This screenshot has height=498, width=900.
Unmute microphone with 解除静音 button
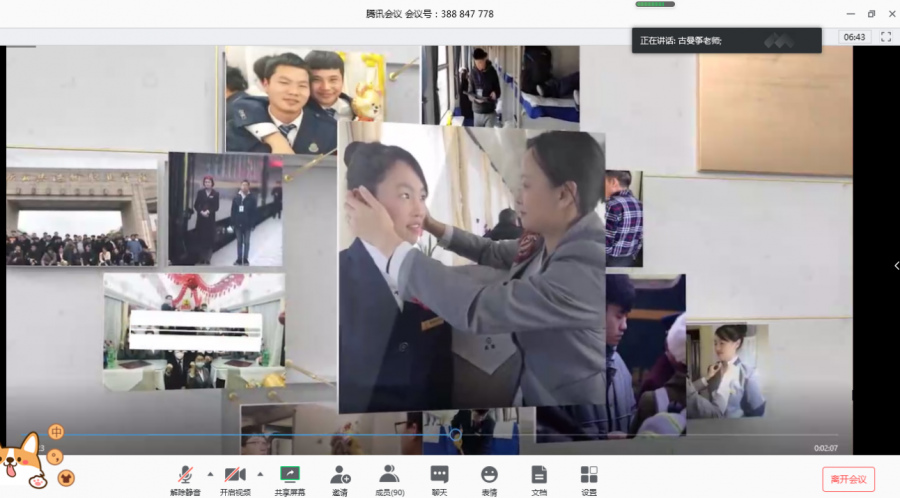coord(184,478)
